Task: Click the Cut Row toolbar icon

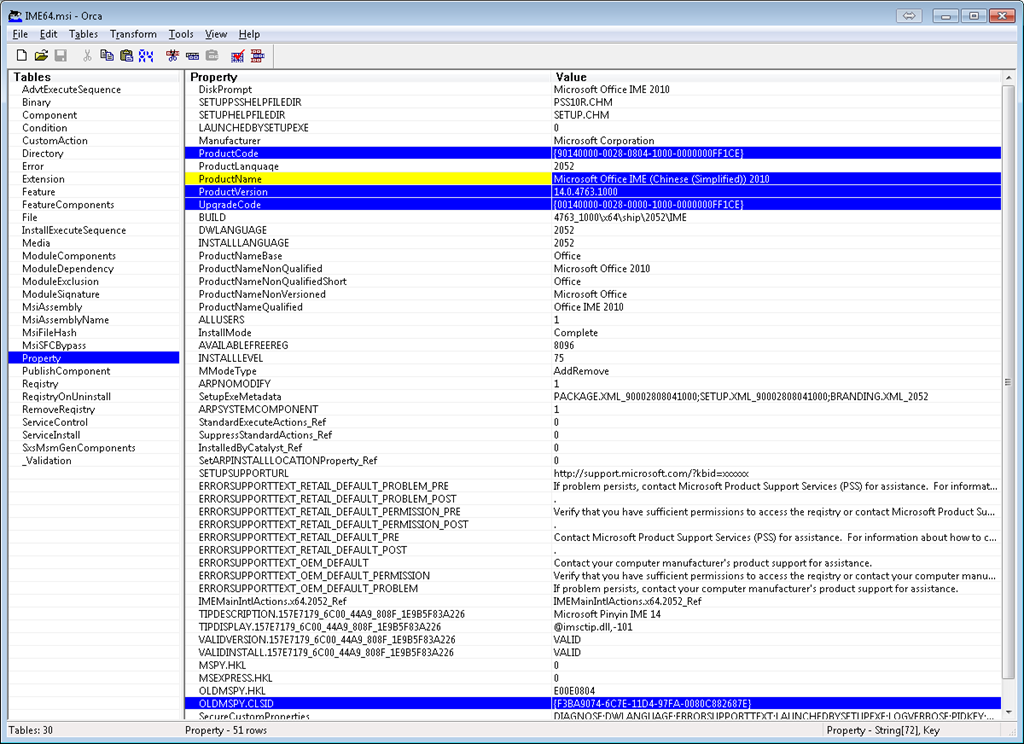Action: (173, 55)
